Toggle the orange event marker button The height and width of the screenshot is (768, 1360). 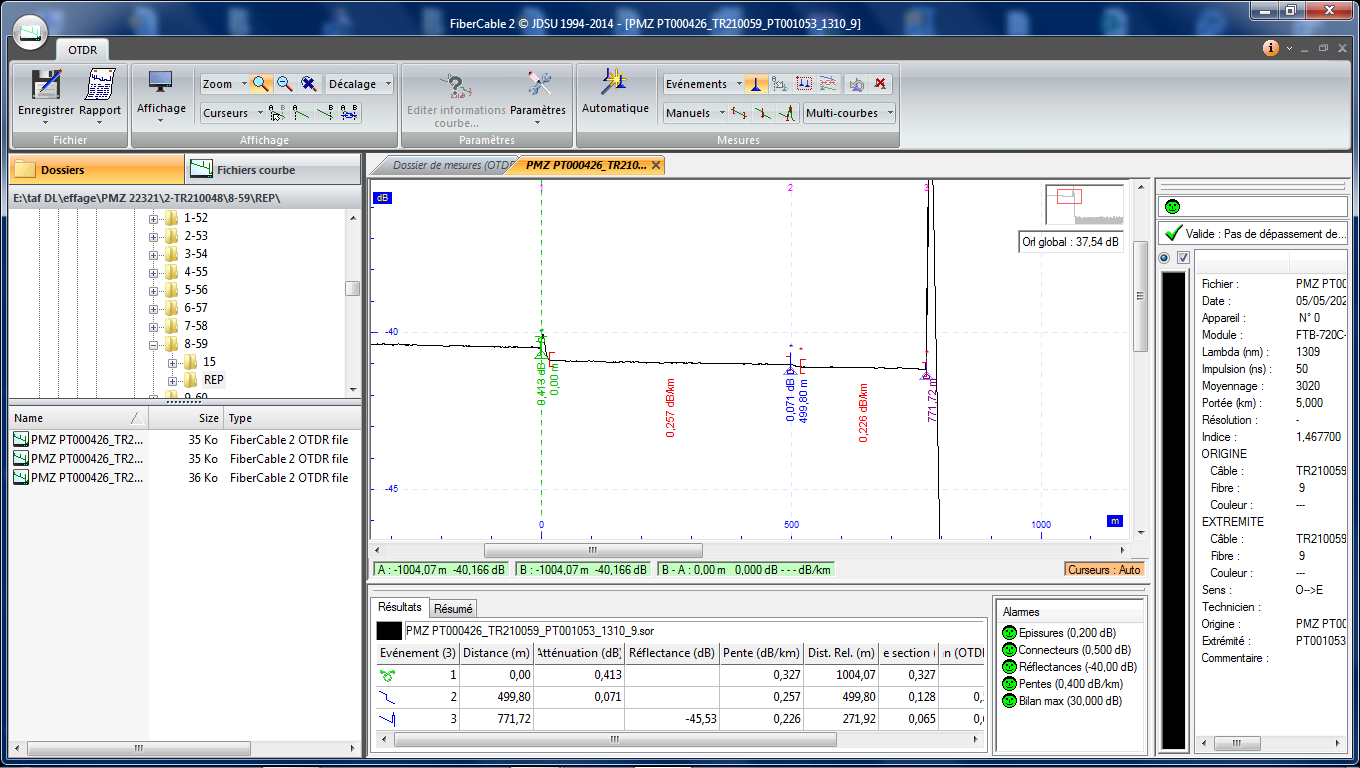coord(756,84)
